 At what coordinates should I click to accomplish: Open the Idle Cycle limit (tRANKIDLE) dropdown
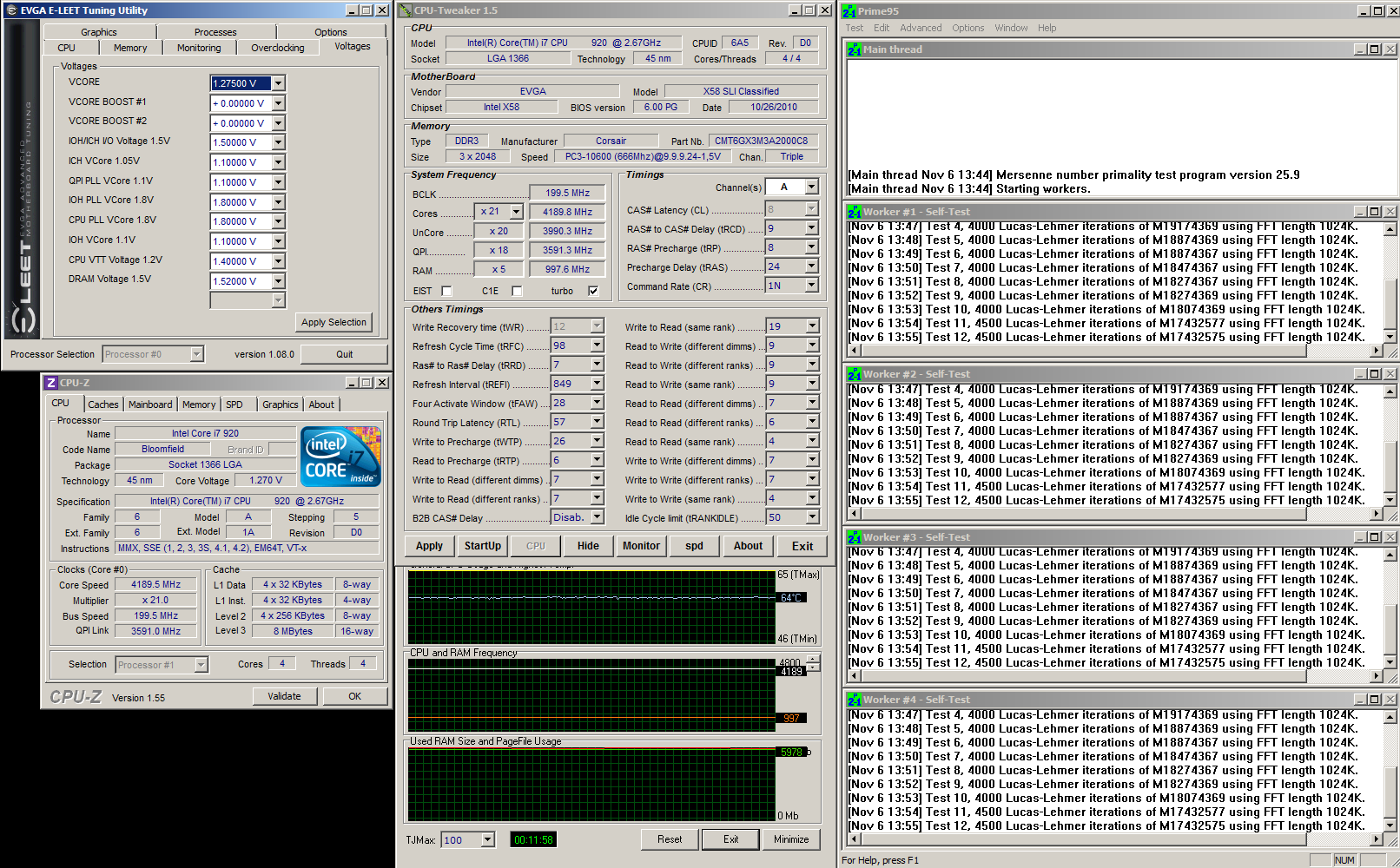(811, 517)
